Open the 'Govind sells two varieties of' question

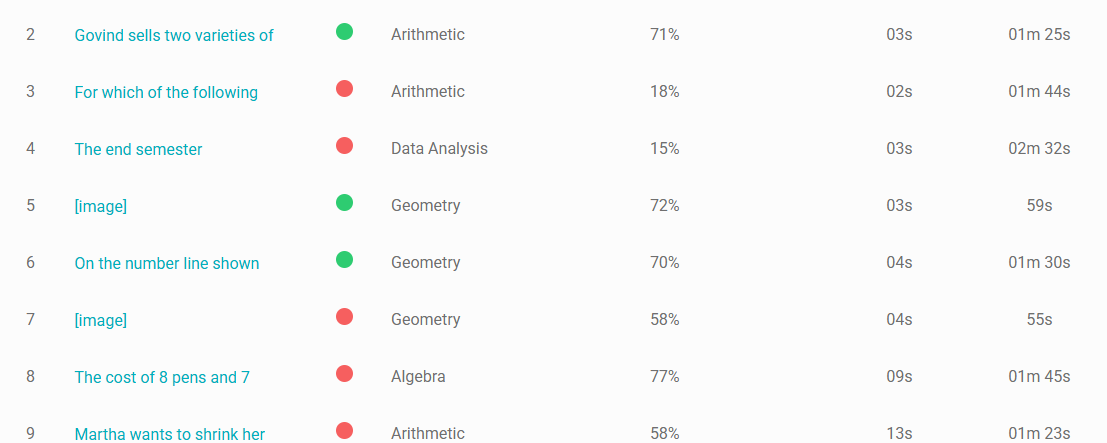click(174, 35)
